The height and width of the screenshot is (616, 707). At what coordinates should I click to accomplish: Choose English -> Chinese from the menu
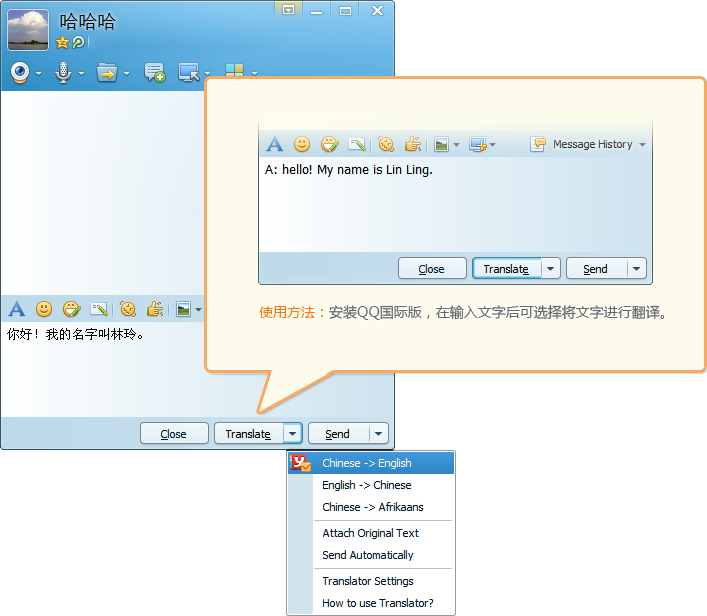(366, 485)
